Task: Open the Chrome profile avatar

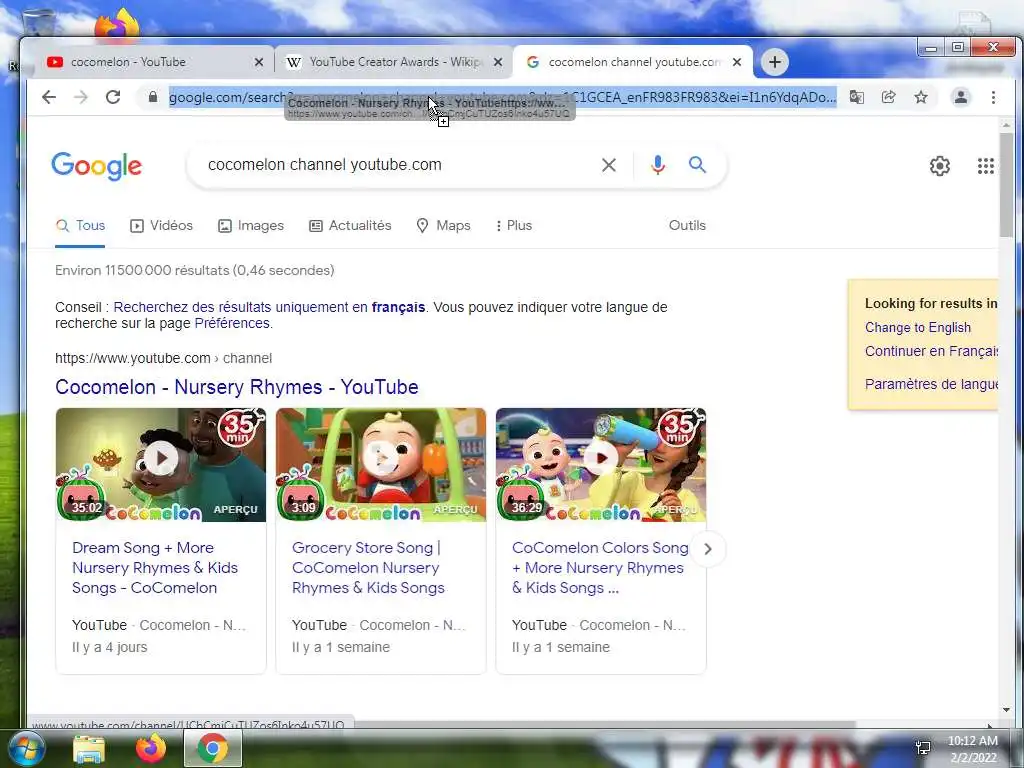Action: click(x=961, y=97)
